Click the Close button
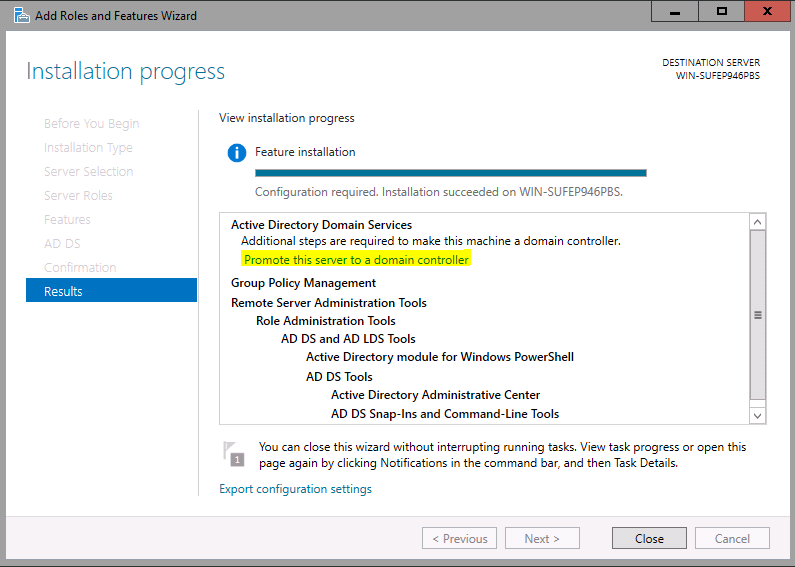The height and width of the screenshot is (567, 795). [649, 538]
